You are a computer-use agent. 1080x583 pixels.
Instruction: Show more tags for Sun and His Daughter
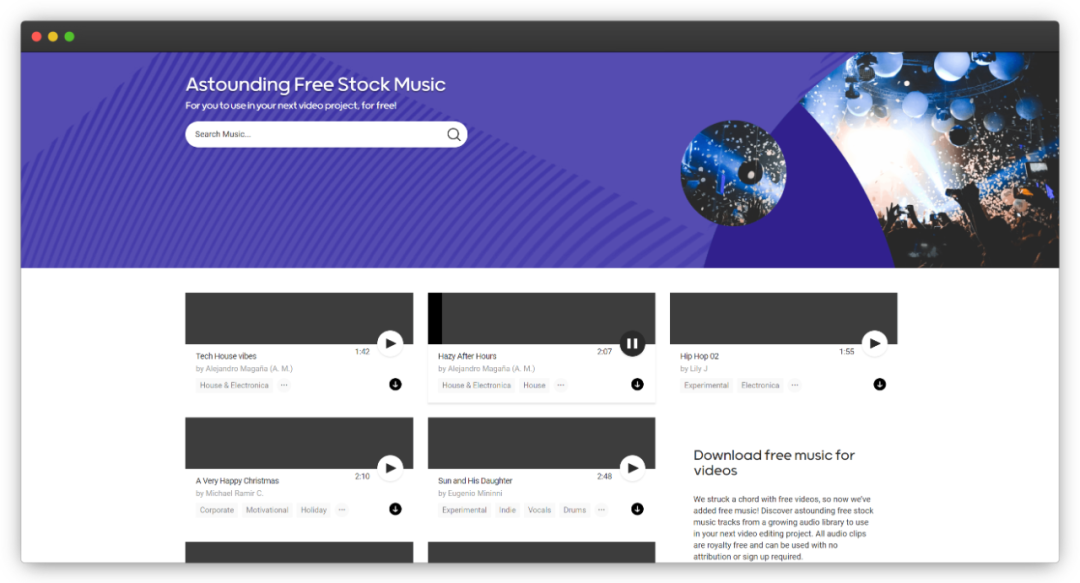point(601,510)
